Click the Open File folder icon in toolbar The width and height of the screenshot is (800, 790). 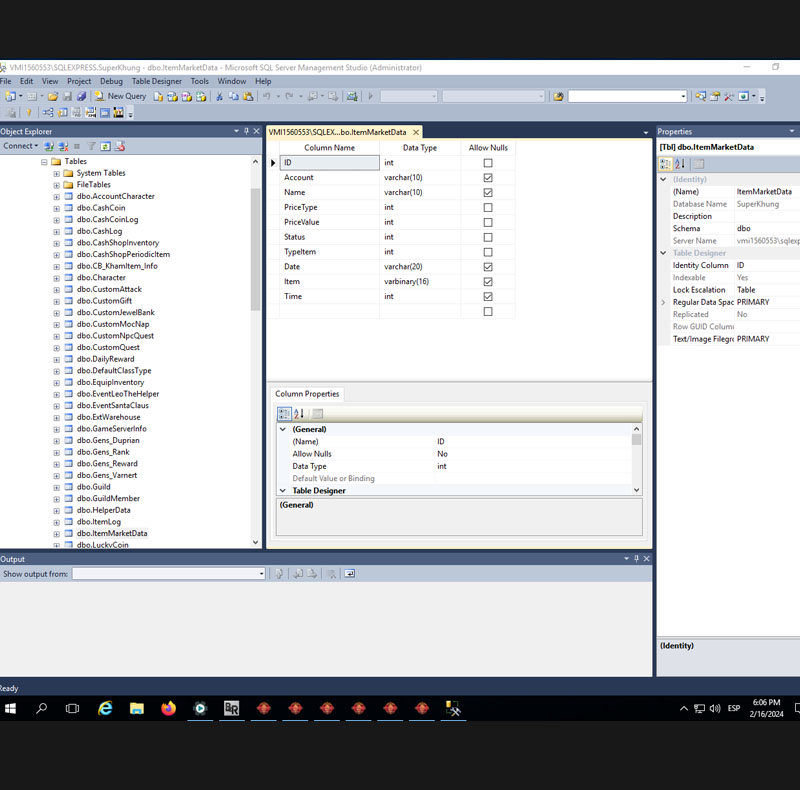53,96
